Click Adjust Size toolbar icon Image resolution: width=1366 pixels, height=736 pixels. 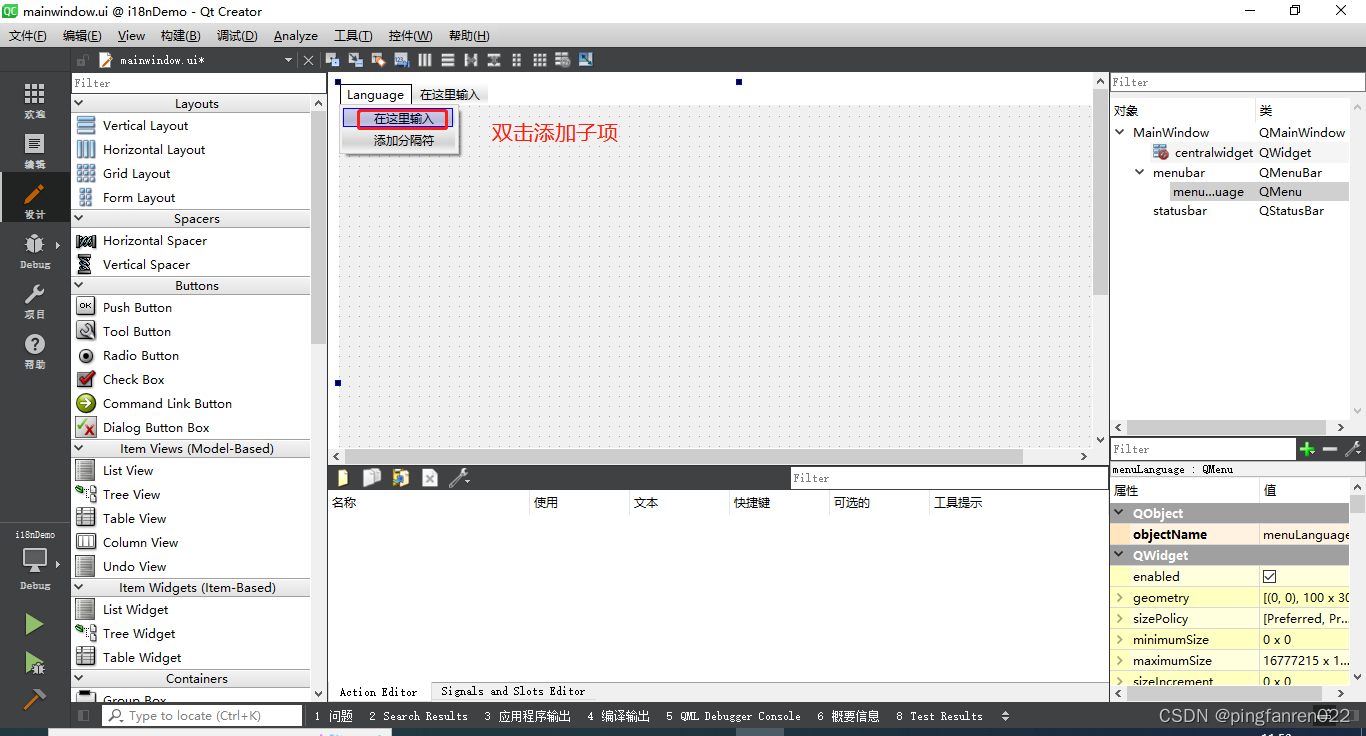(585, 60)
